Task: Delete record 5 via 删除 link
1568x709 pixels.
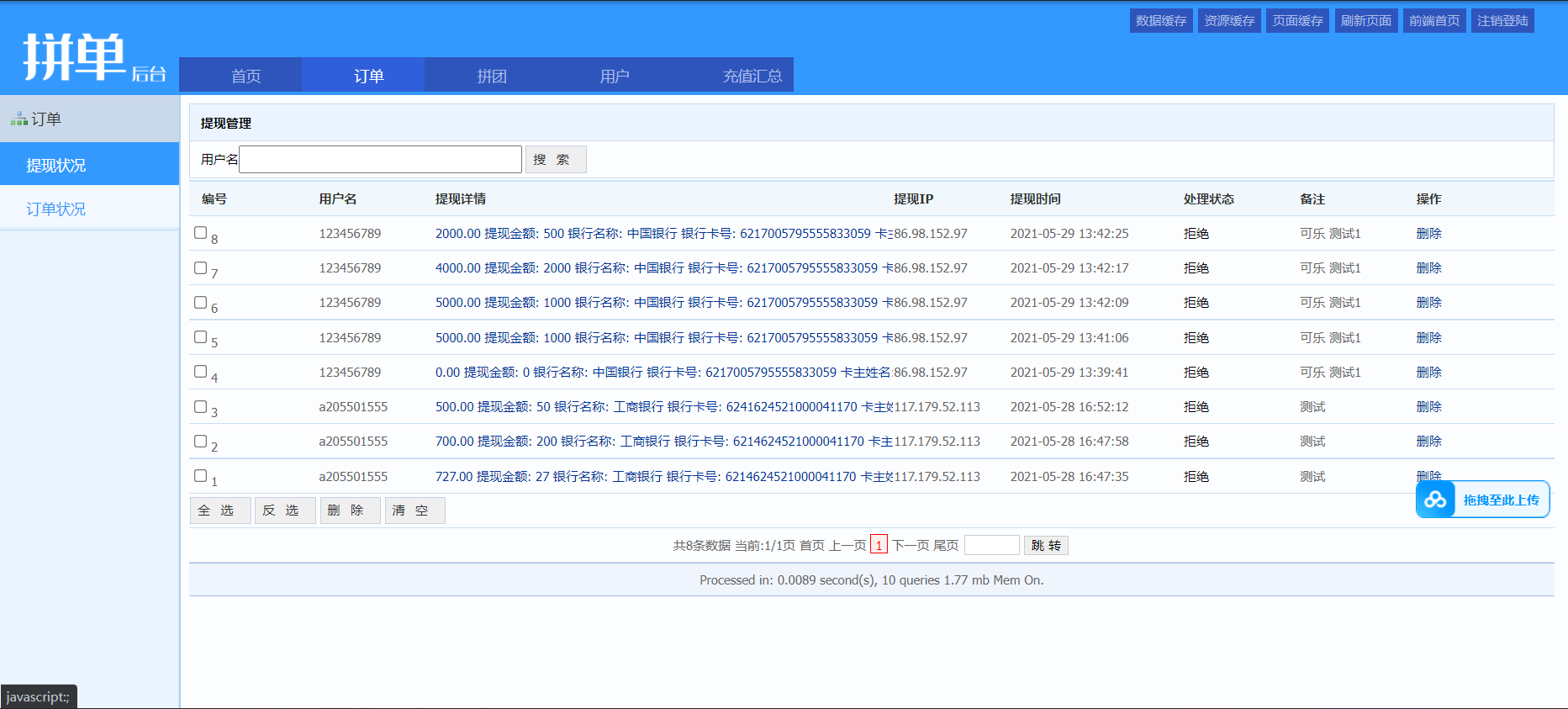Action: (x=1428, y=337)
